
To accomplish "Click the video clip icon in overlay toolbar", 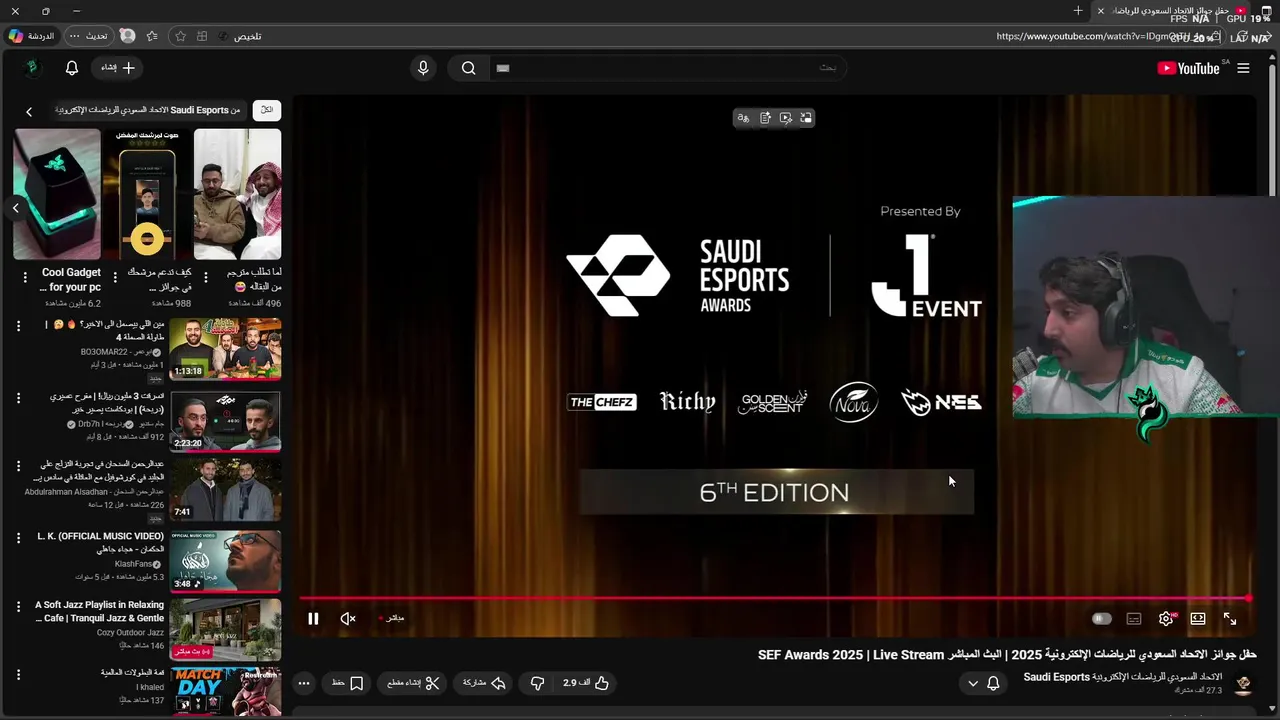I will pyautogui.click(x=786, y=118).
